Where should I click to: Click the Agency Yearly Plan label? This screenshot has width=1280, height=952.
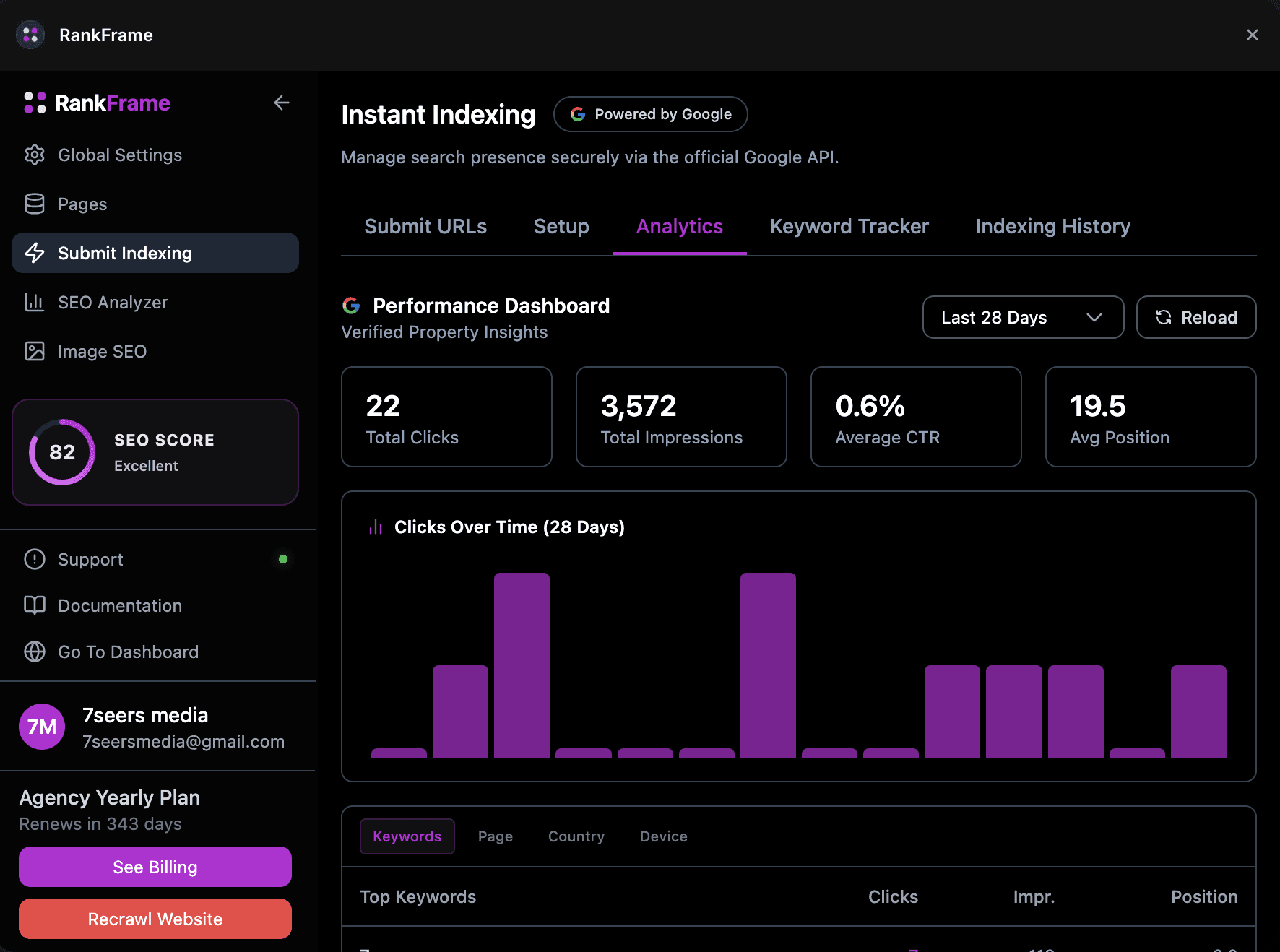110,797
